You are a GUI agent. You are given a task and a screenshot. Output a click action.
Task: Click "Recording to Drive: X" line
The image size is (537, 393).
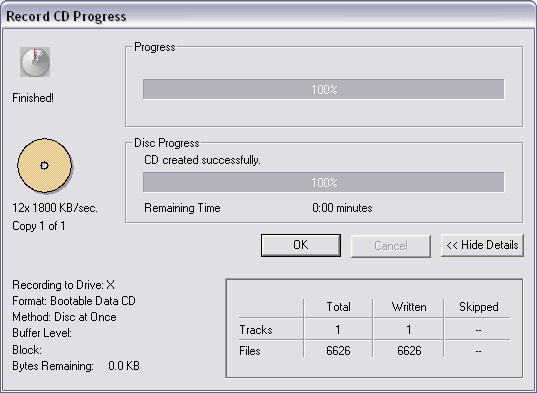[x=64, y=285]
